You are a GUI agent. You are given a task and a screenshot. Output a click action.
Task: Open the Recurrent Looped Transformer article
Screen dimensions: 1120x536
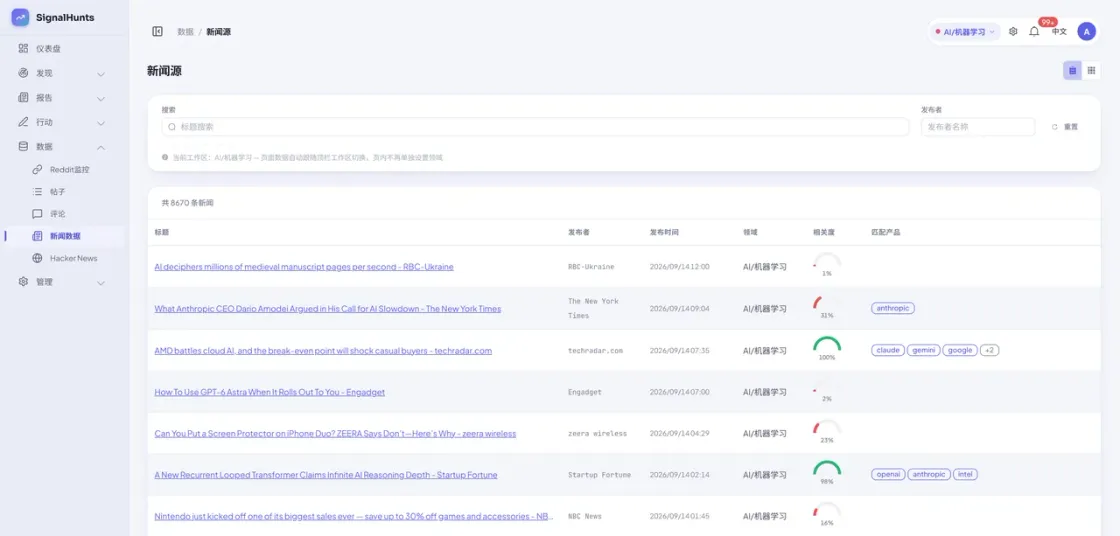326,475
